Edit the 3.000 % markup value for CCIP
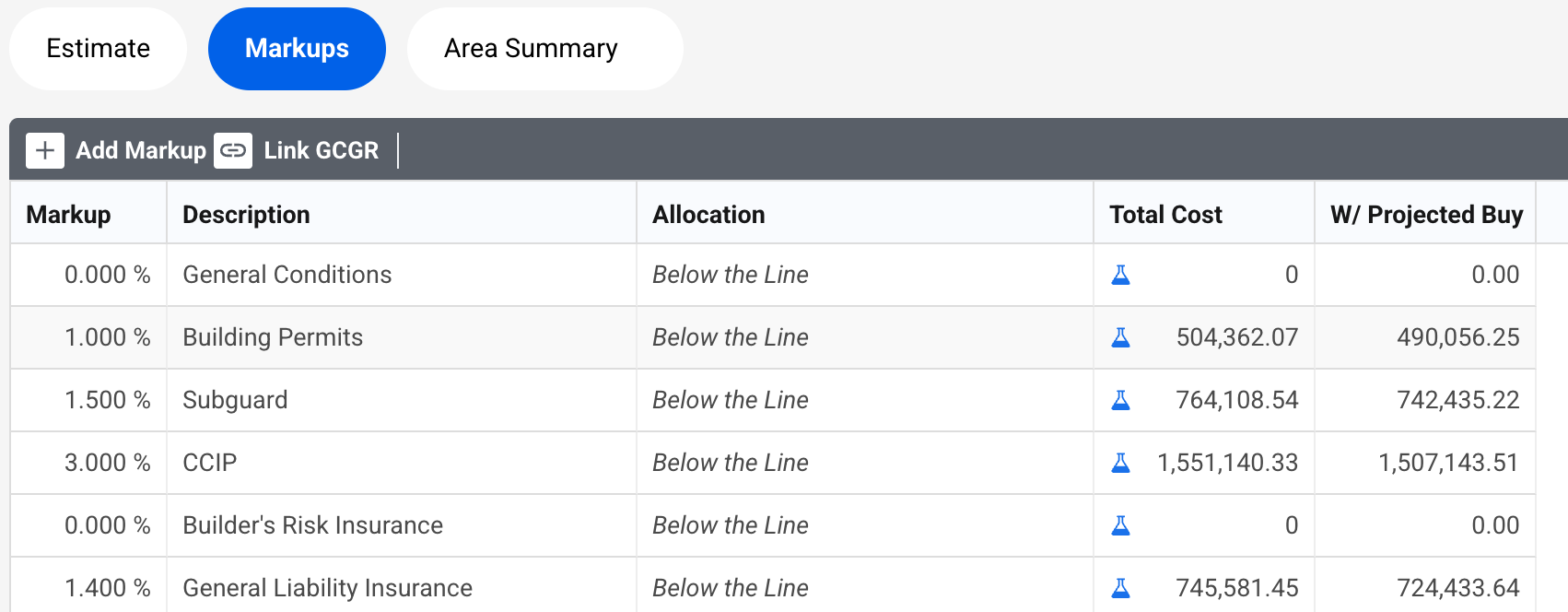 point(107,463)
